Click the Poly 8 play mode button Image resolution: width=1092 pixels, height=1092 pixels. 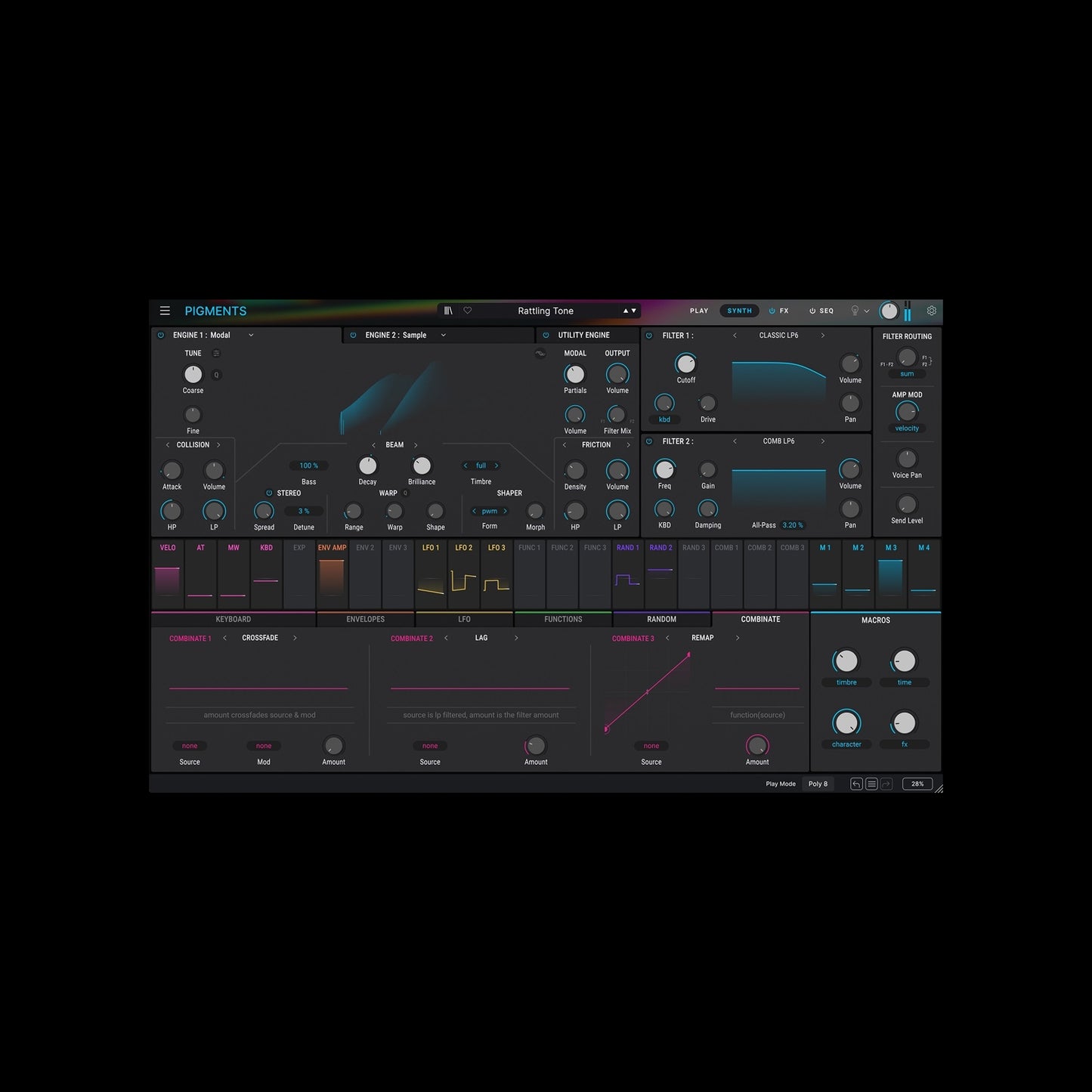(818, 784)
